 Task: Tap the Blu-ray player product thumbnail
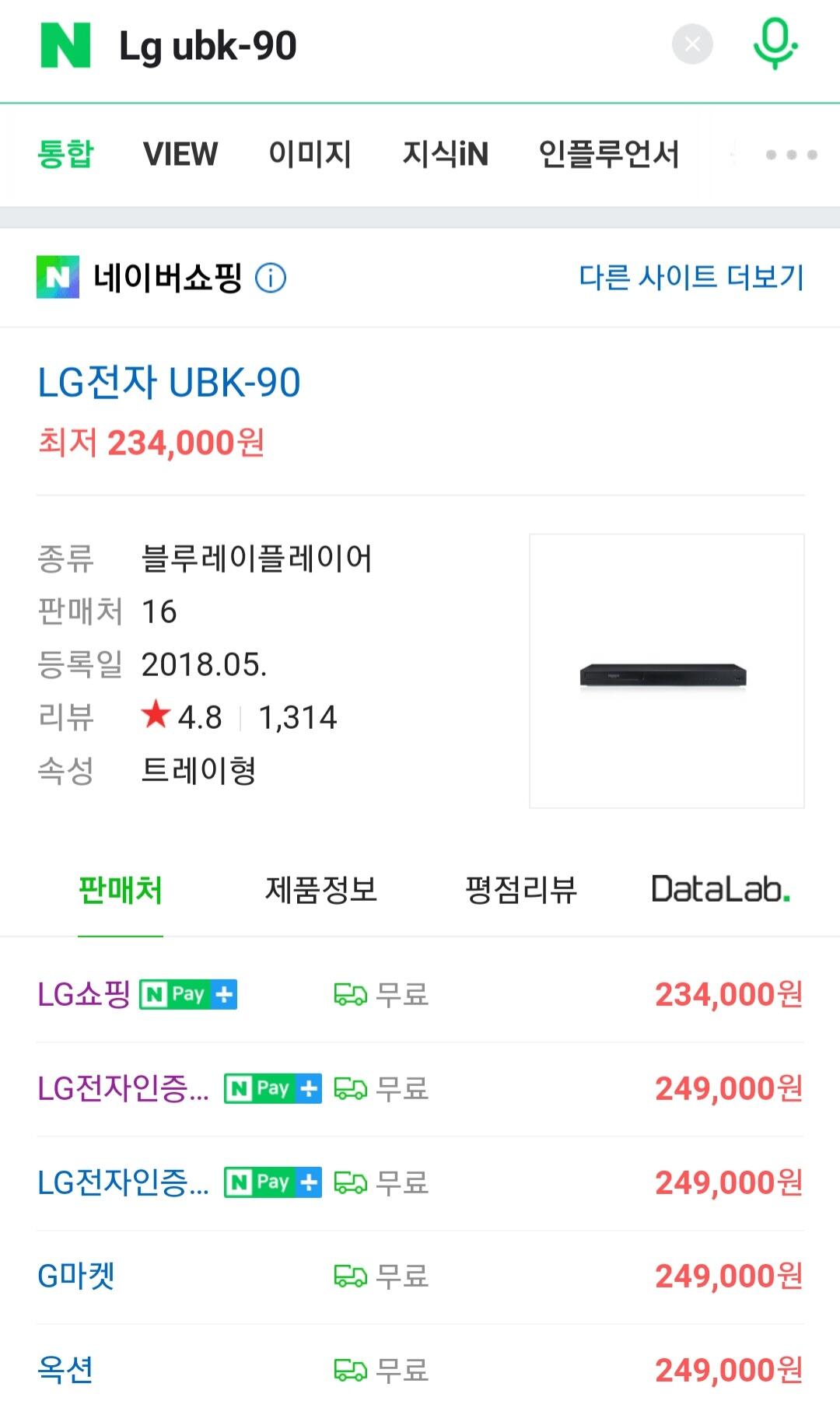click(x=667, y=671)
